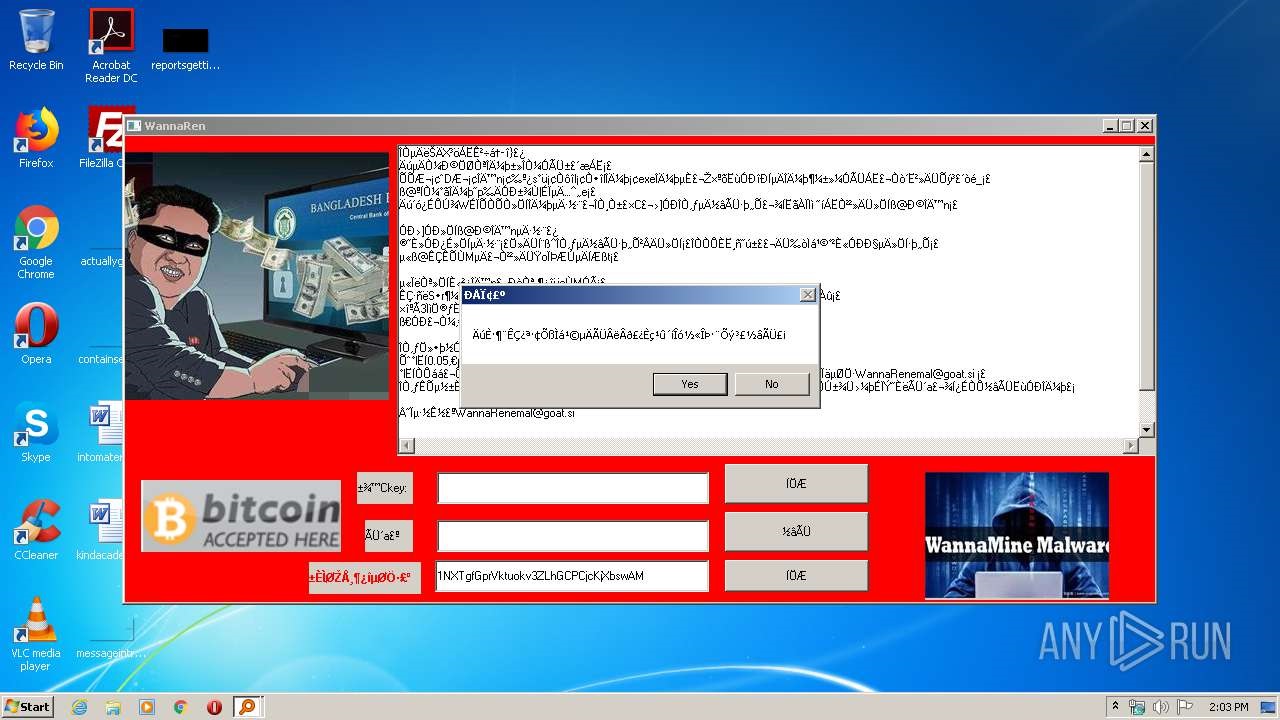Click the Ckey input field
The width and height of the screenshot is (1280, 720).
pyautogui.click(x=573, y=488)
